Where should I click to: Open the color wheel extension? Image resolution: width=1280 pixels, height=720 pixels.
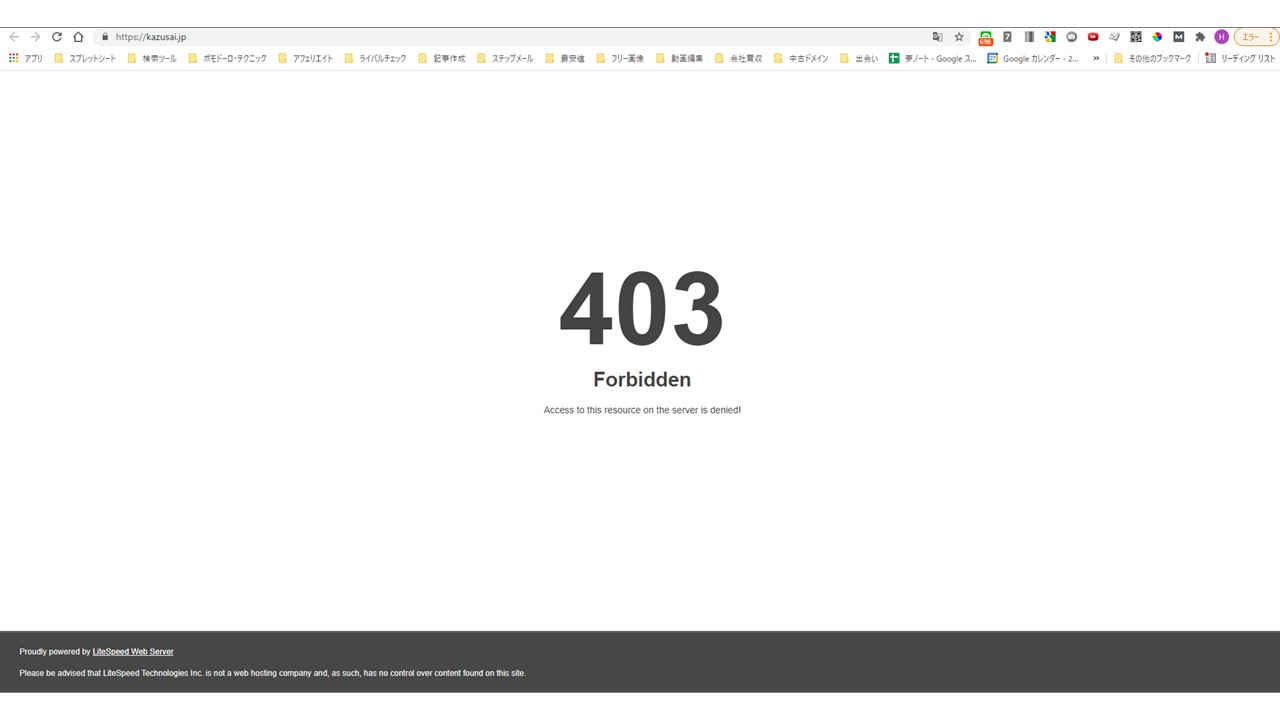1157,37
